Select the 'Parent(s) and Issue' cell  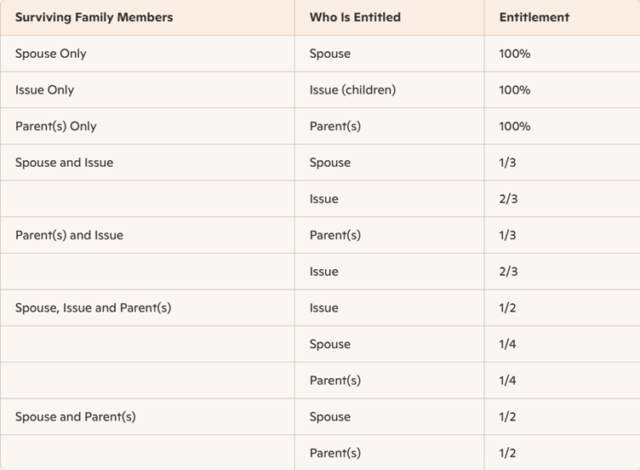(x=69, y=235)
